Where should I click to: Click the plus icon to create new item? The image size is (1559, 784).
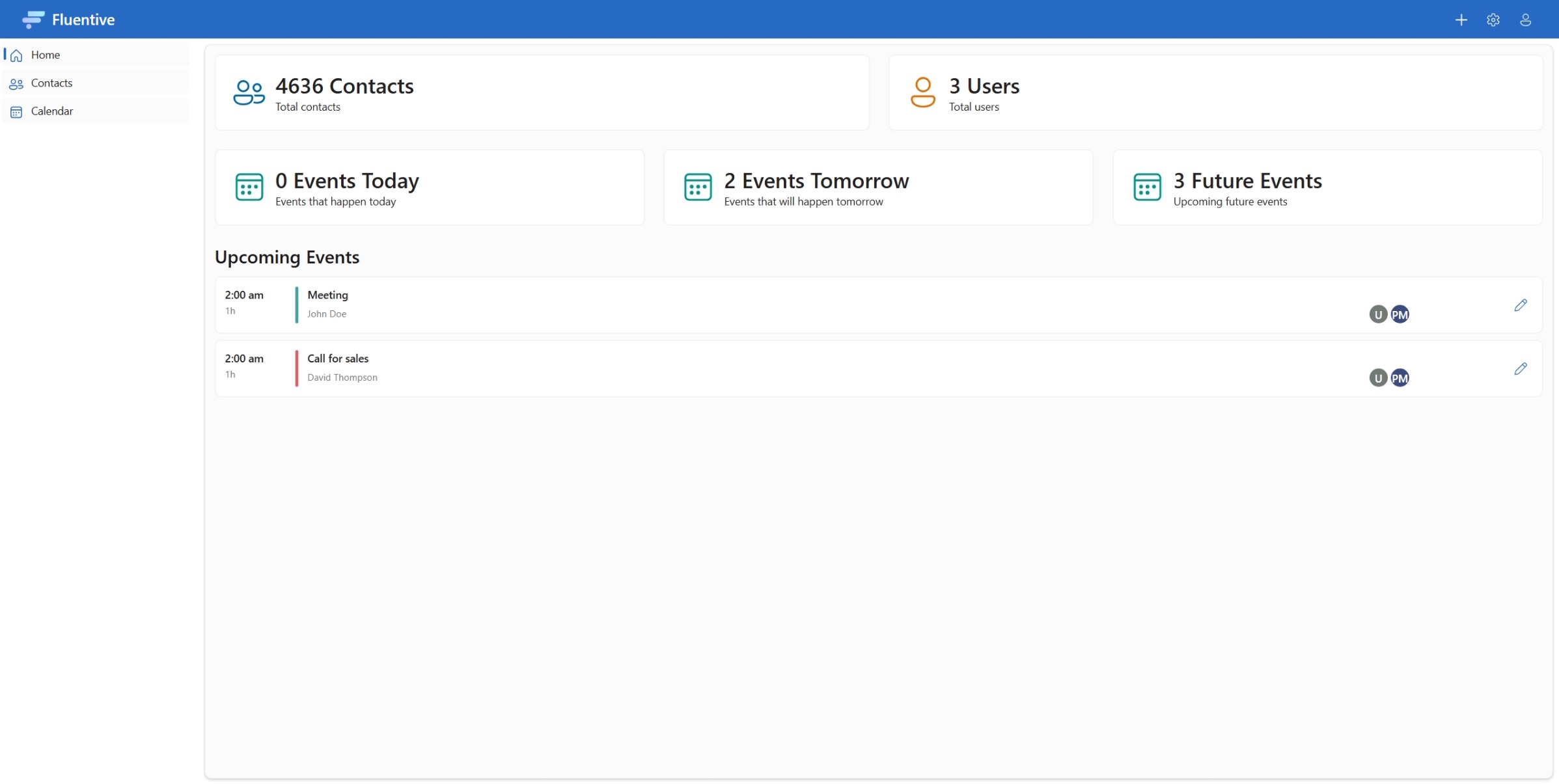click(1461, 20)
